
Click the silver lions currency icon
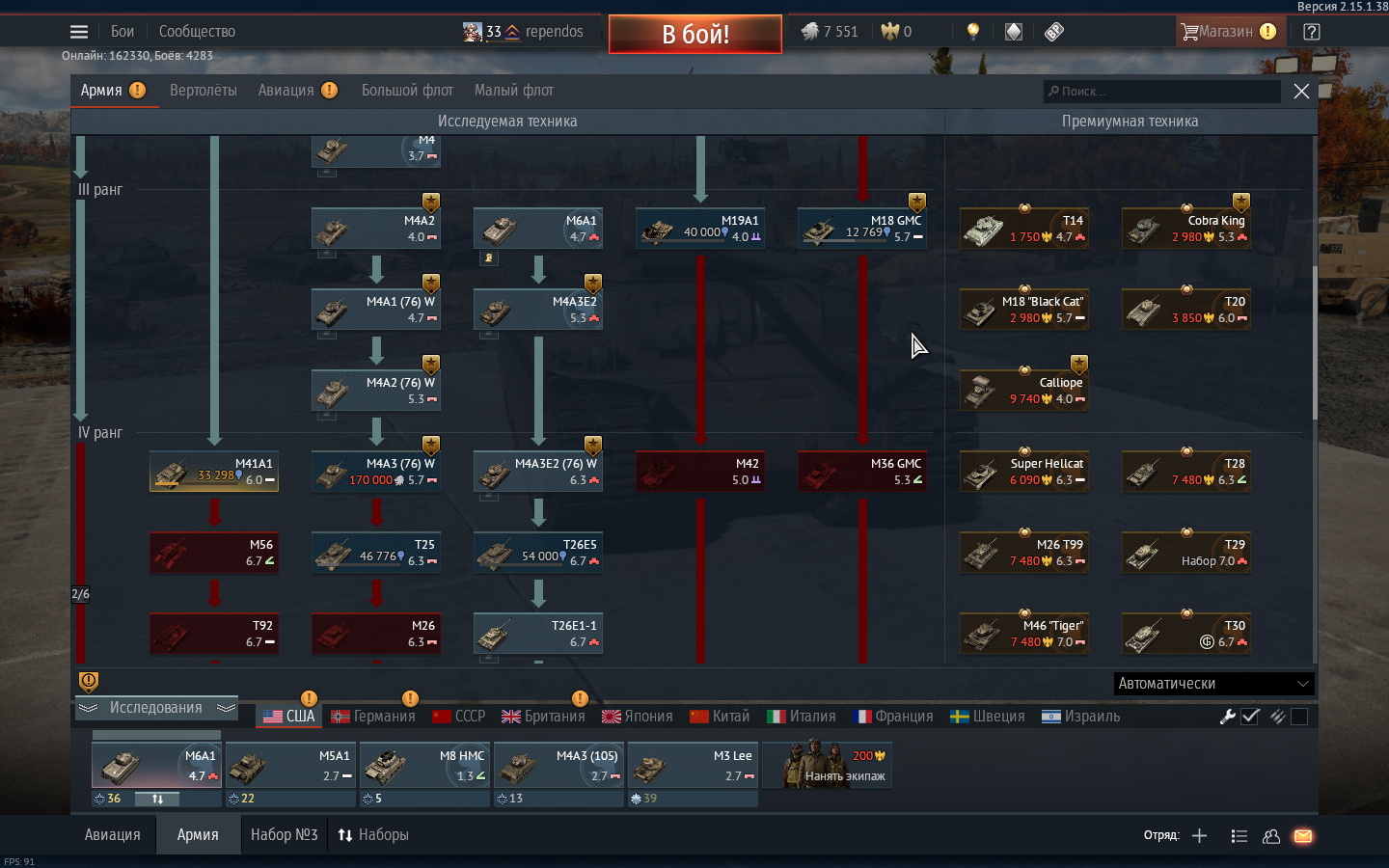809,32
